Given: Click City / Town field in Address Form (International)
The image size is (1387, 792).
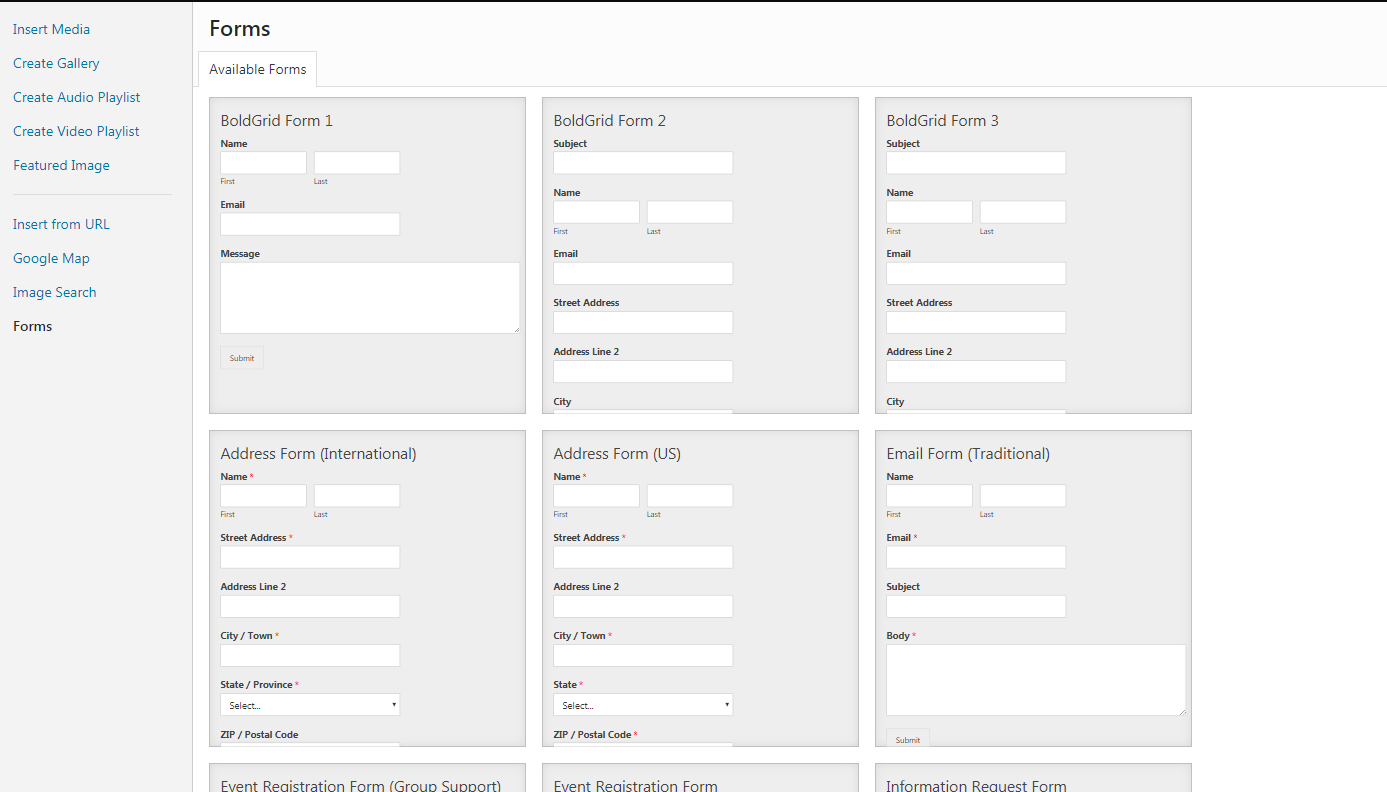Looking at the screenshot, I should click(x=310, y=655).
